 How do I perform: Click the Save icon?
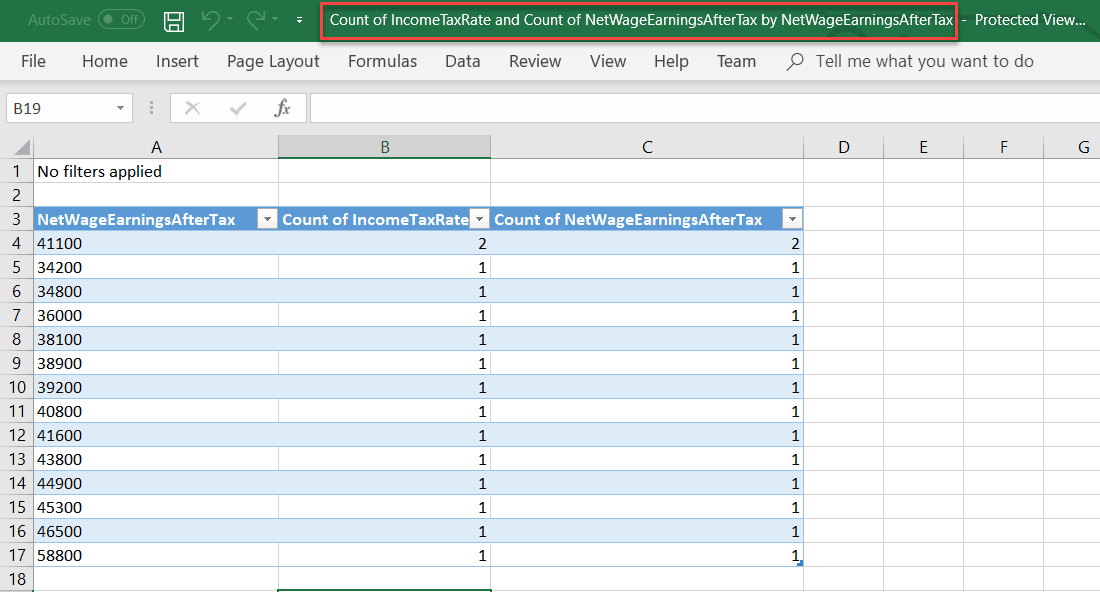click(x=173, y=20)
